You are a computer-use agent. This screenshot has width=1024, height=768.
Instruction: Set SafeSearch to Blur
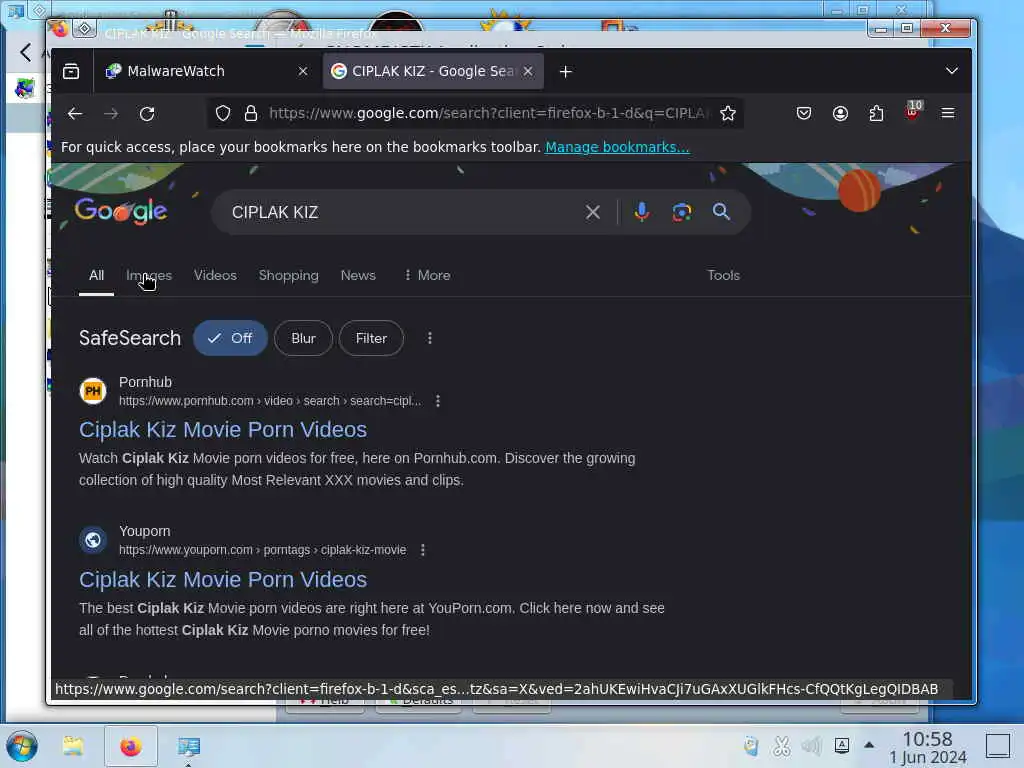tap(303, 338)
